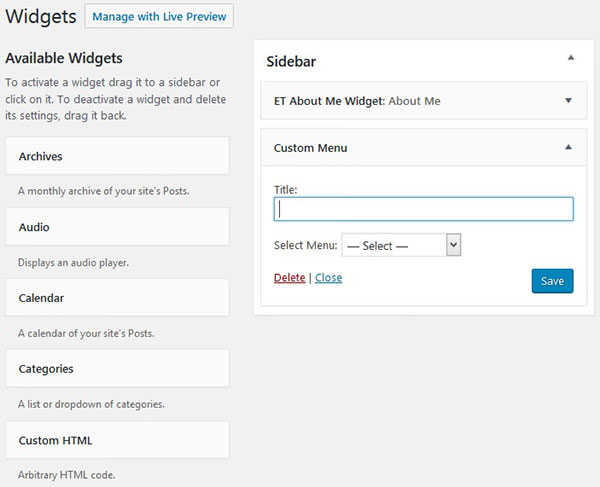Image resolution: width=600 pixels, height=487 pixels.
Task: Select the Audio widget
Action: click(117, 227)
